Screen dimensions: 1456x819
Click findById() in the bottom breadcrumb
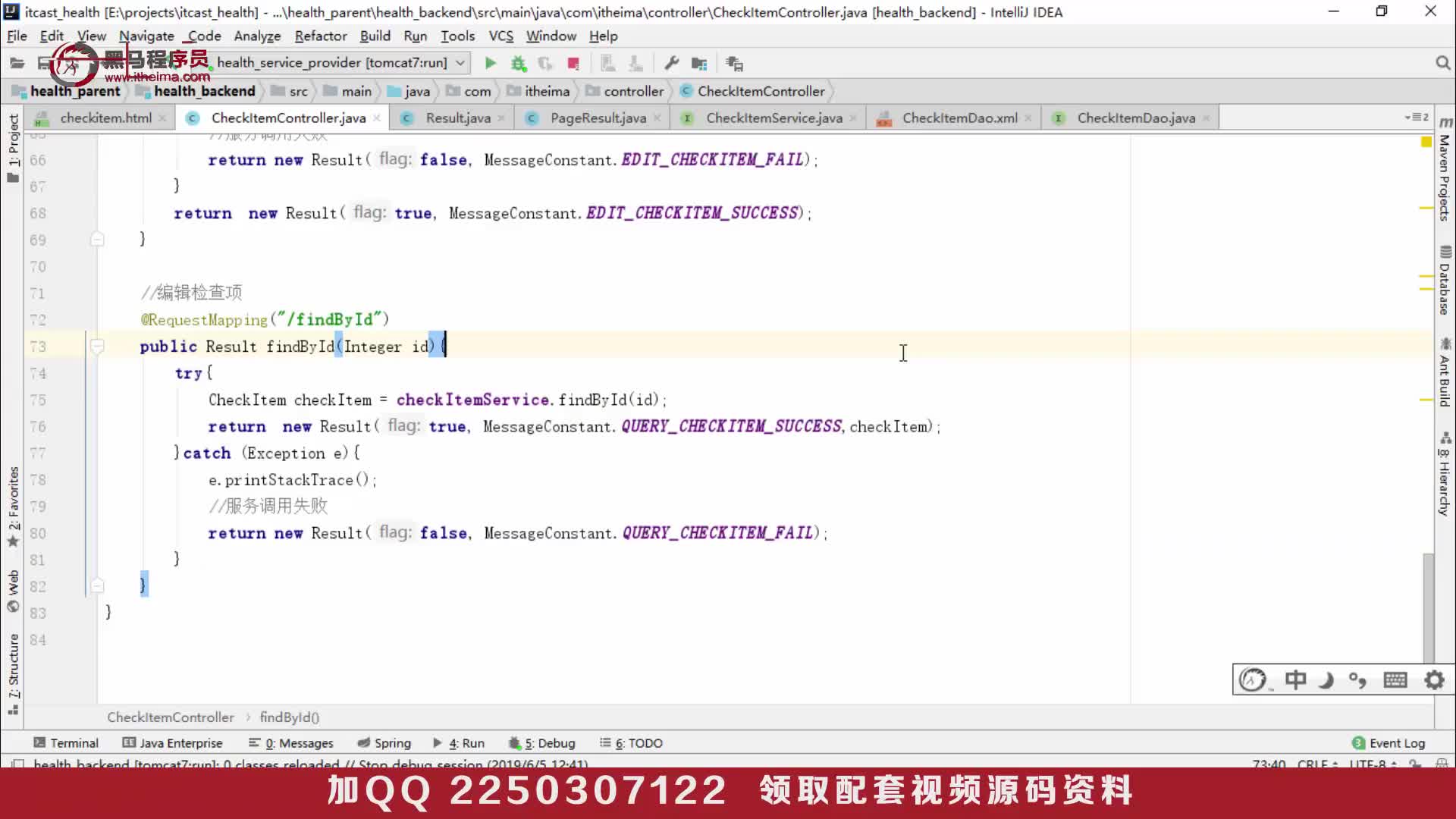pyautogui.click(x=290, y=717)
